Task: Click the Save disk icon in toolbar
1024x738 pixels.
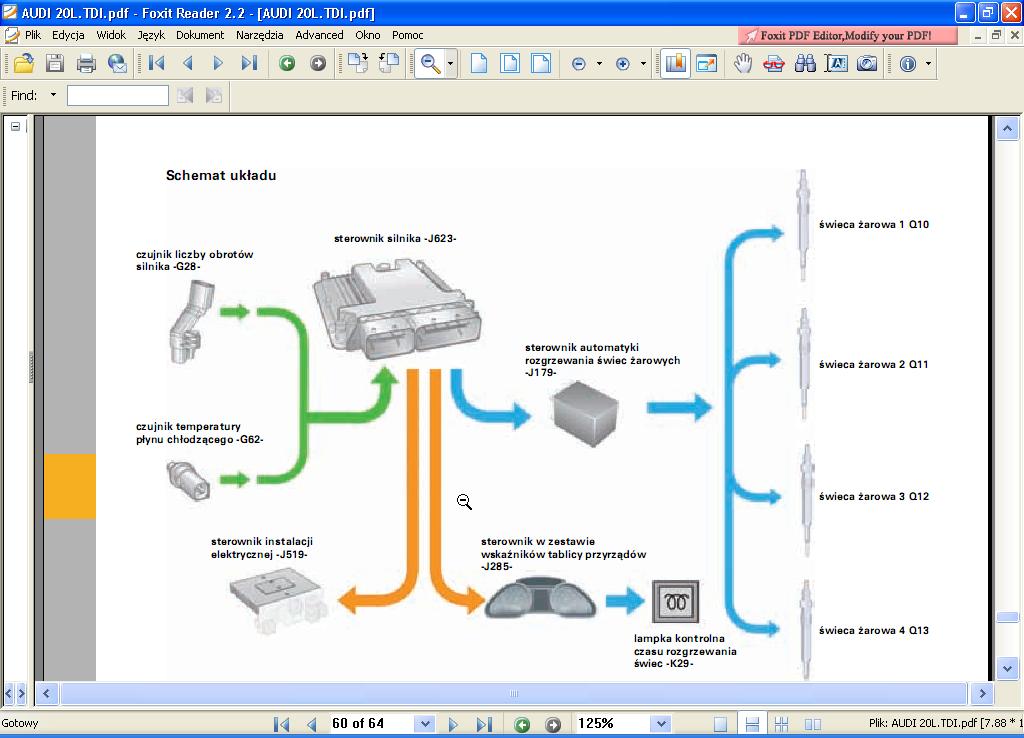Action: coord(54,64)
